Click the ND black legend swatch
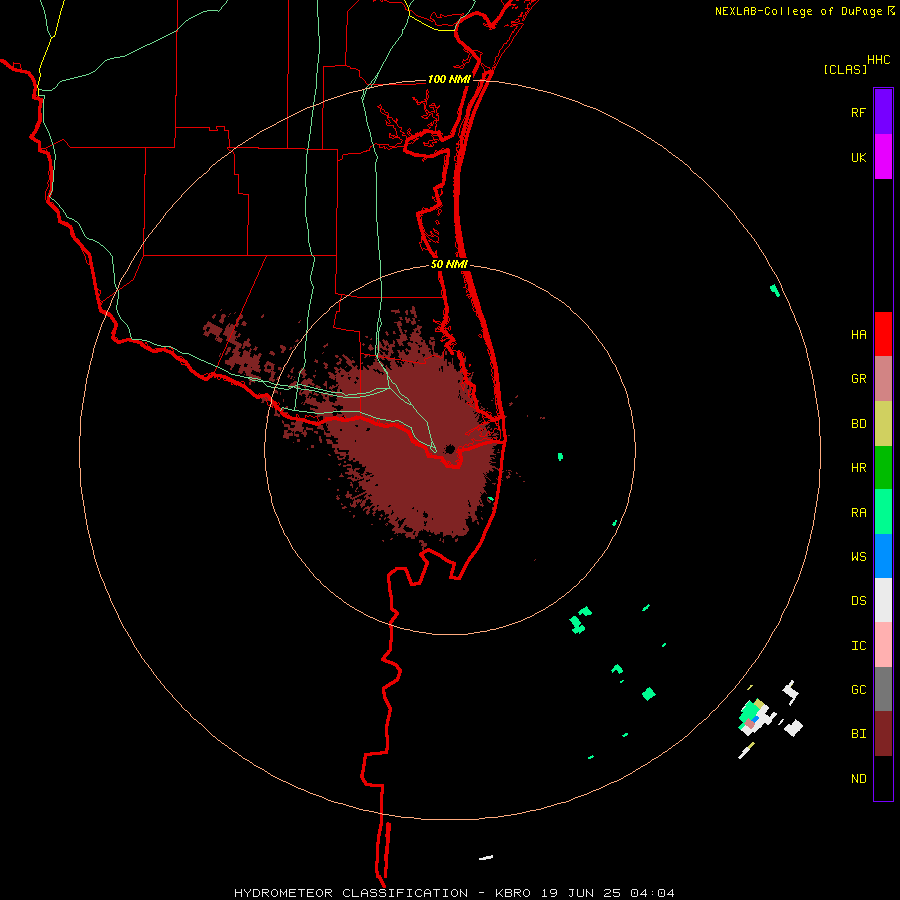The image size is (900, 900). [x=883, y=778]
